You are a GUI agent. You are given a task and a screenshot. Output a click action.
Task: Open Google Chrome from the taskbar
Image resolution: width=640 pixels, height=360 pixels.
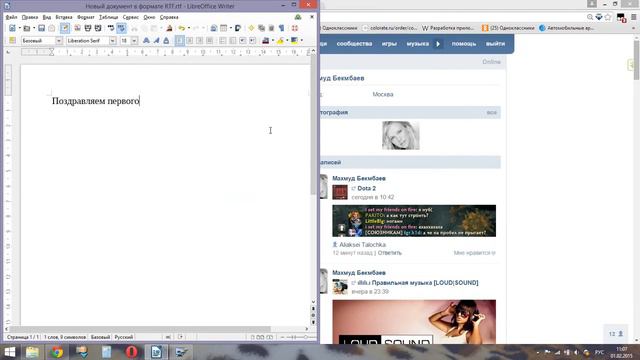57,352
